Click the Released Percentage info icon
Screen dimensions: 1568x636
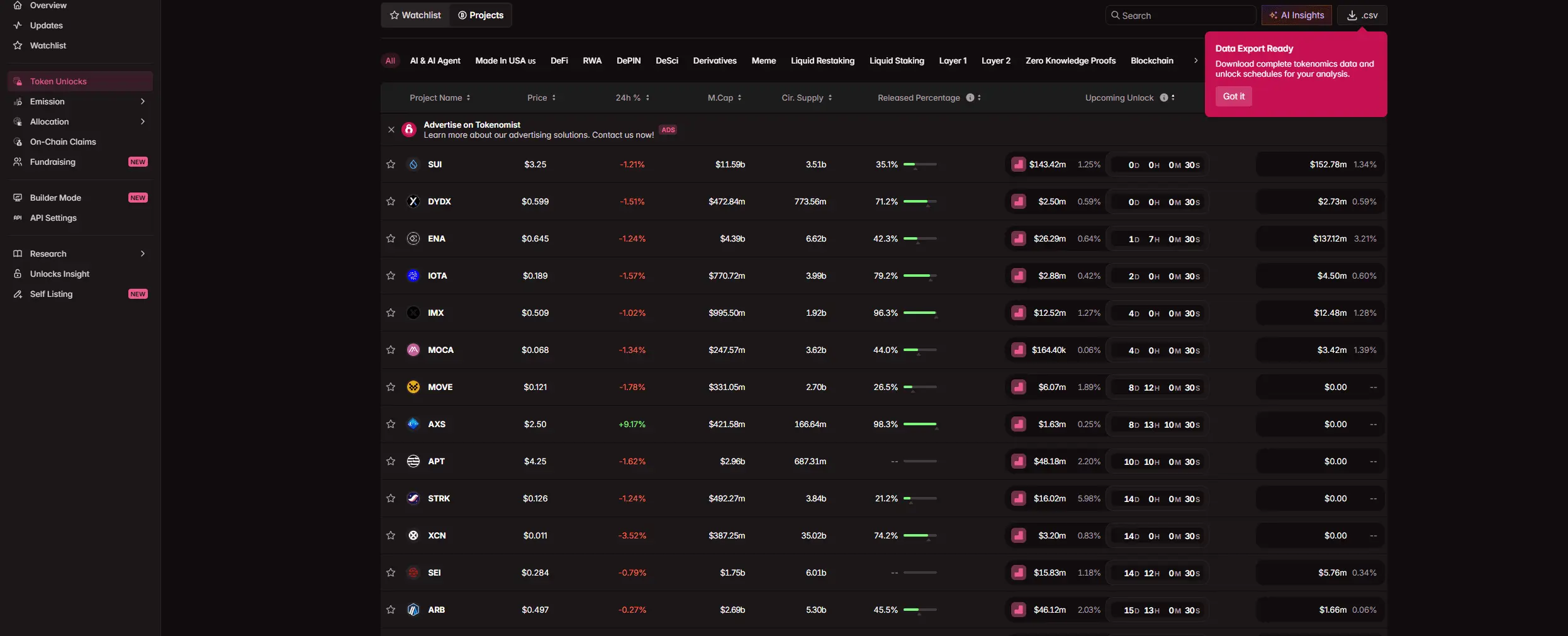(x=970, y=98)
